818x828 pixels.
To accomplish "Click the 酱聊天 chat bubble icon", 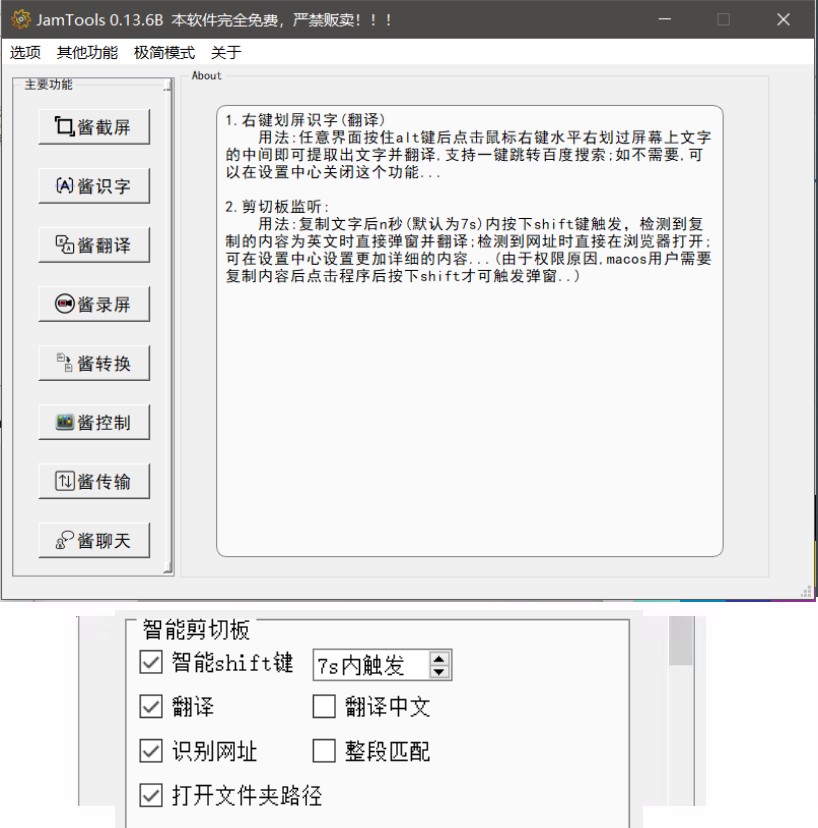I will [64, 540].
